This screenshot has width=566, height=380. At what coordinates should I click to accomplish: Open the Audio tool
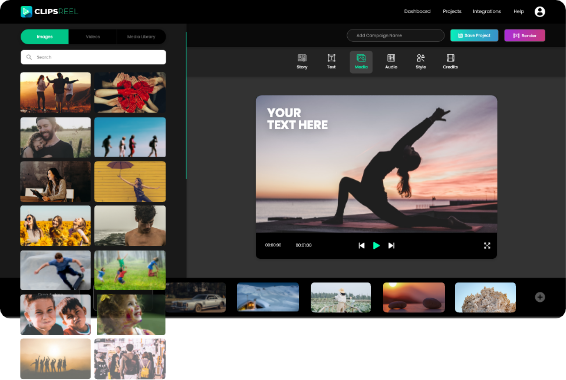pos(391,62)
